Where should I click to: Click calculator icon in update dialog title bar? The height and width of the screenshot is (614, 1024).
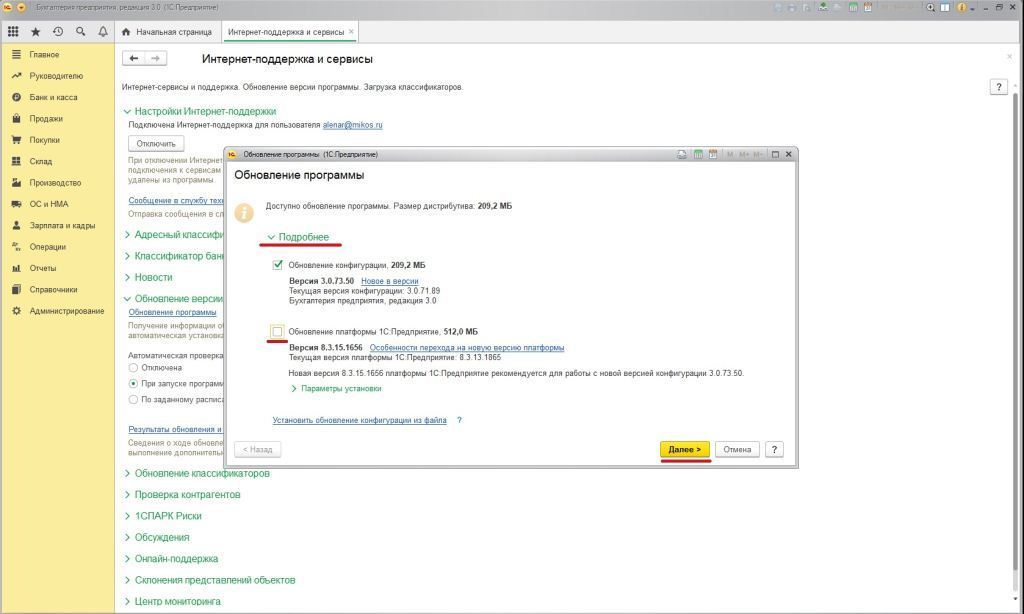click(698, 154)
